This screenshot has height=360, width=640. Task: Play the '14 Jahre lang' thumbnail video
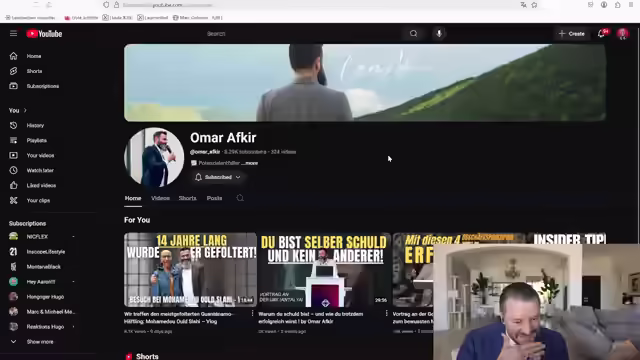click(x=190, y=269)
